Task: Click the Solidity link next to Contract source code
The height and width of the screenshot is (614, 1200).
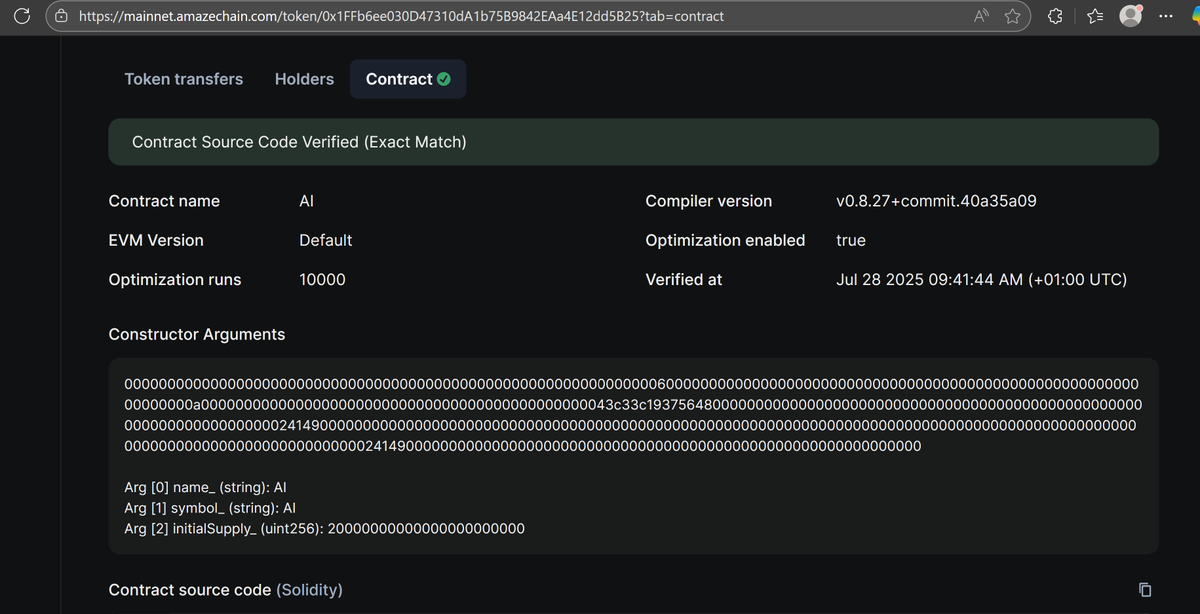Action: 309,590
